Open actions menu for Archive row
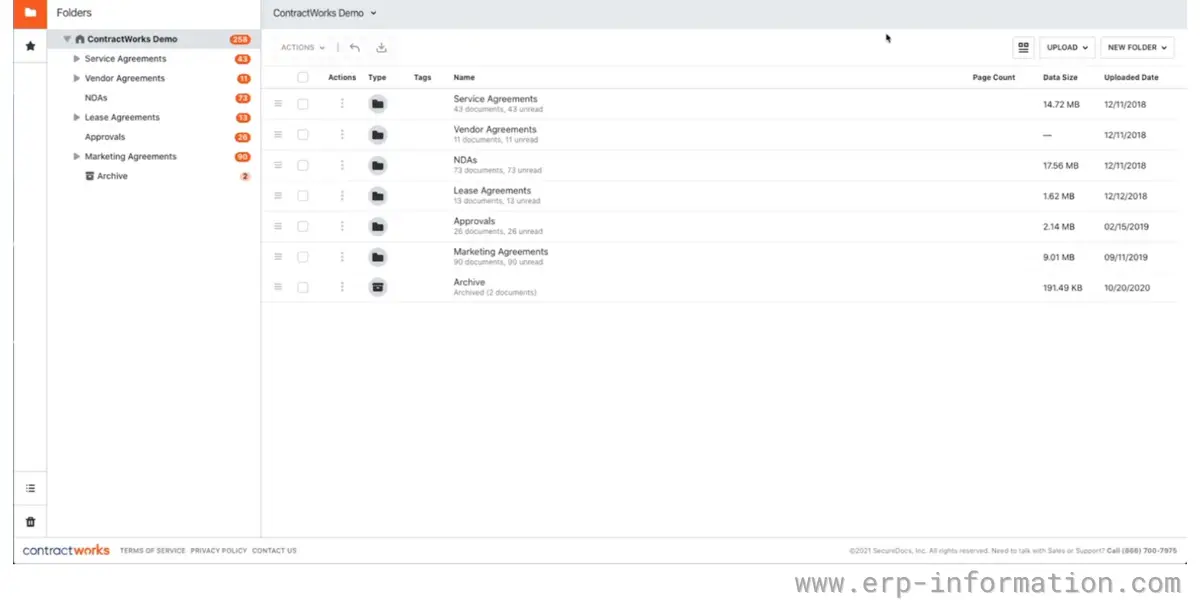This screenshot has width=1200, height=600. coord(342,287)
